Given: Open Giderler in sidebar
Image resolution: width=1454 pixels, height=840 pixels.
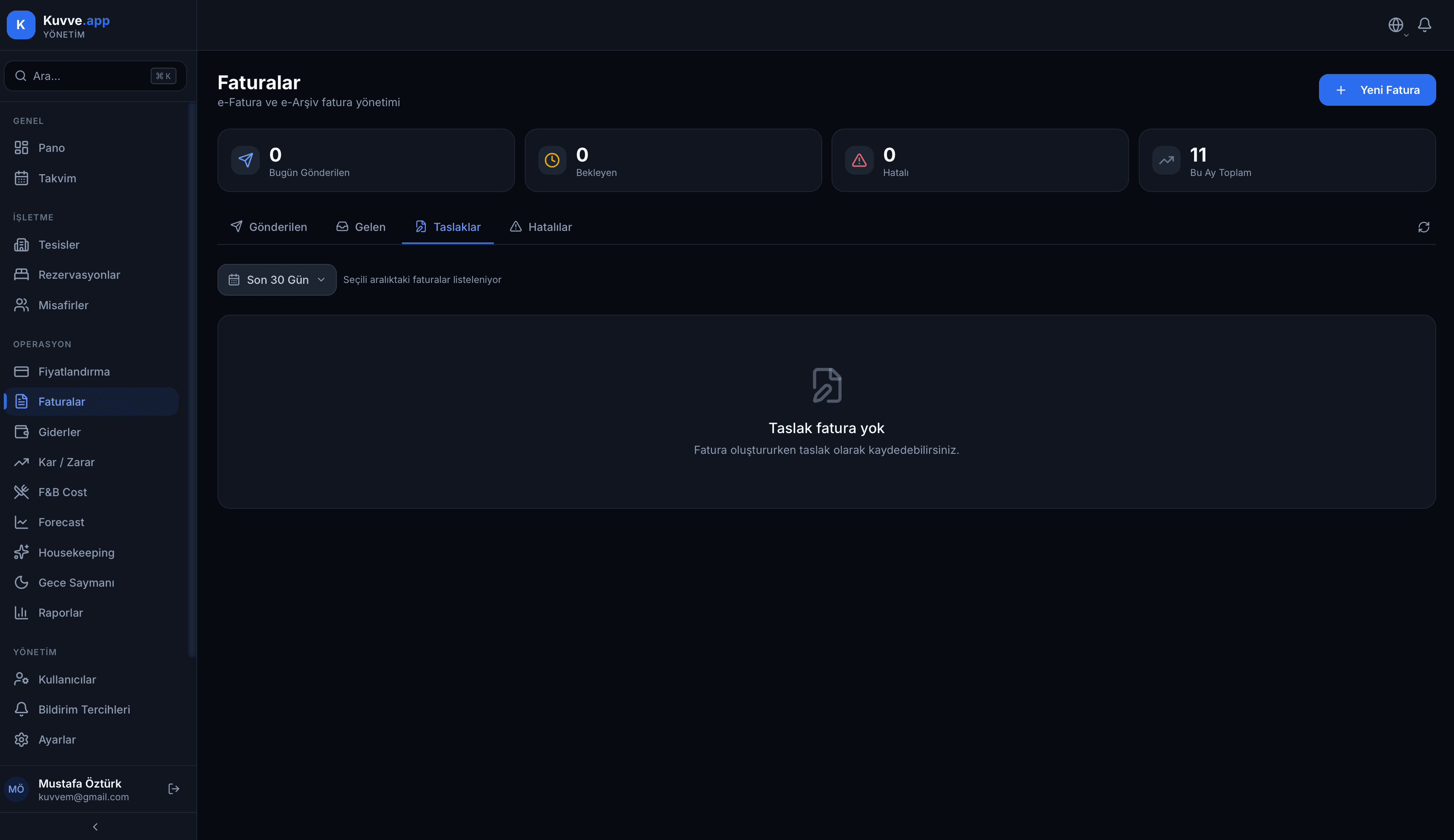Looking at the screenshot, I should (91, 432).
